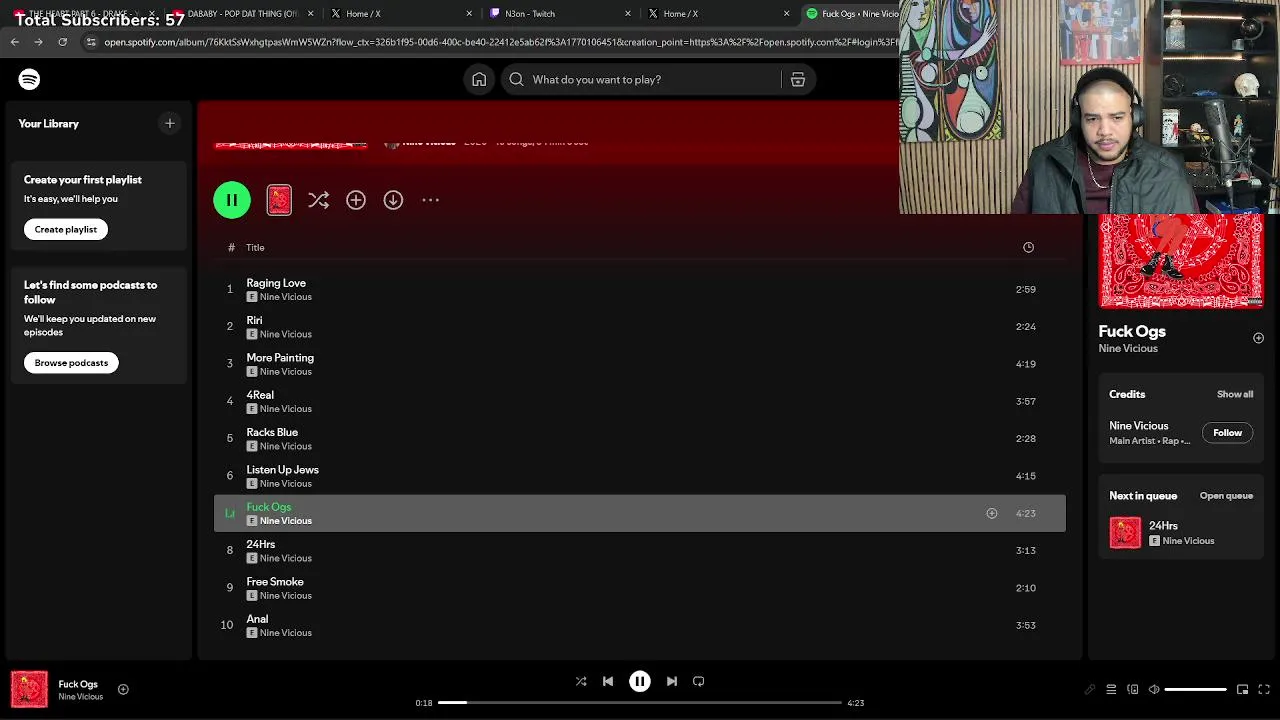Download the album with the arrow-circle icon

pyautogui.click(x=393, y=200)
